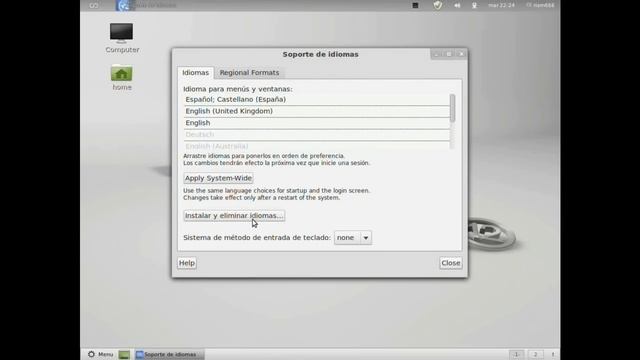Click the infinity icon in top panel
Screen dimensions: 640x360
click(x=93, y=5)
